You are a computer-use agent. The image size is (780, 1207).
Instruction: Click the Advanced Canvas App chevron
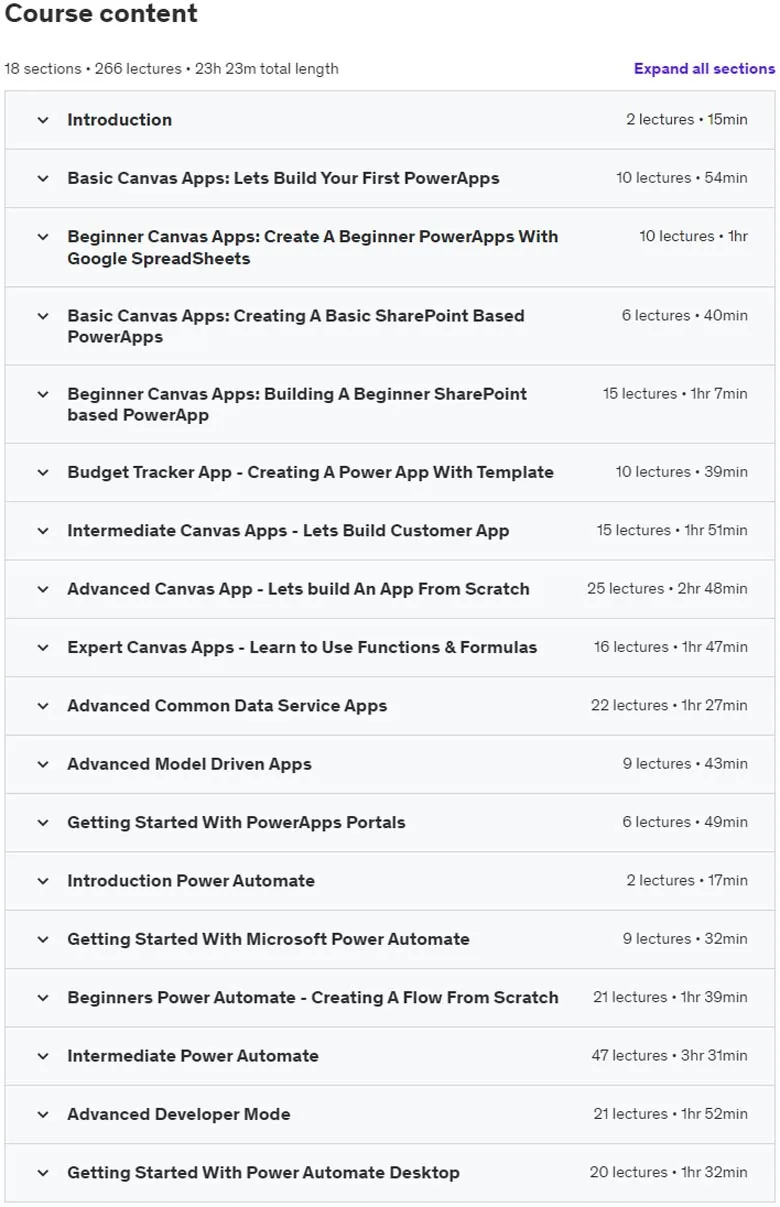43,589
